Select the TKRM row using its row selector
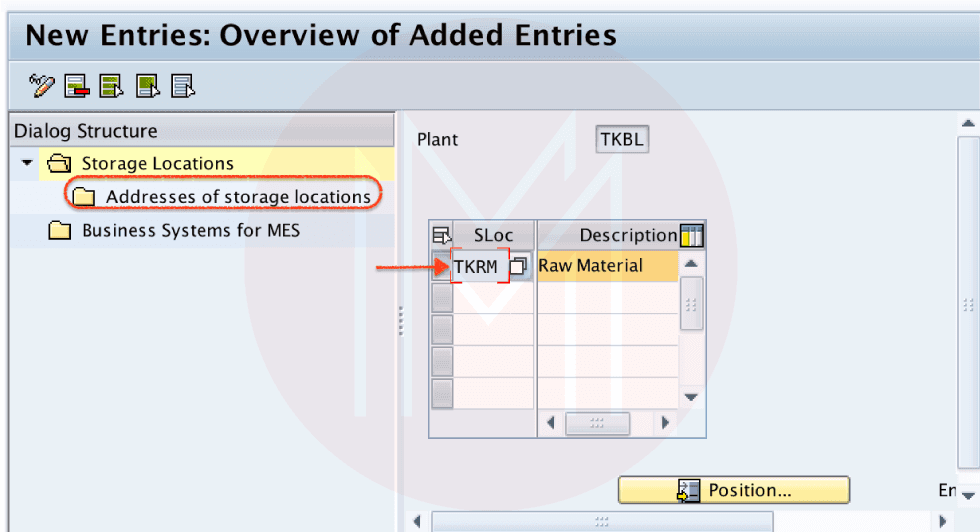980x532 pixels. [441, 267]
